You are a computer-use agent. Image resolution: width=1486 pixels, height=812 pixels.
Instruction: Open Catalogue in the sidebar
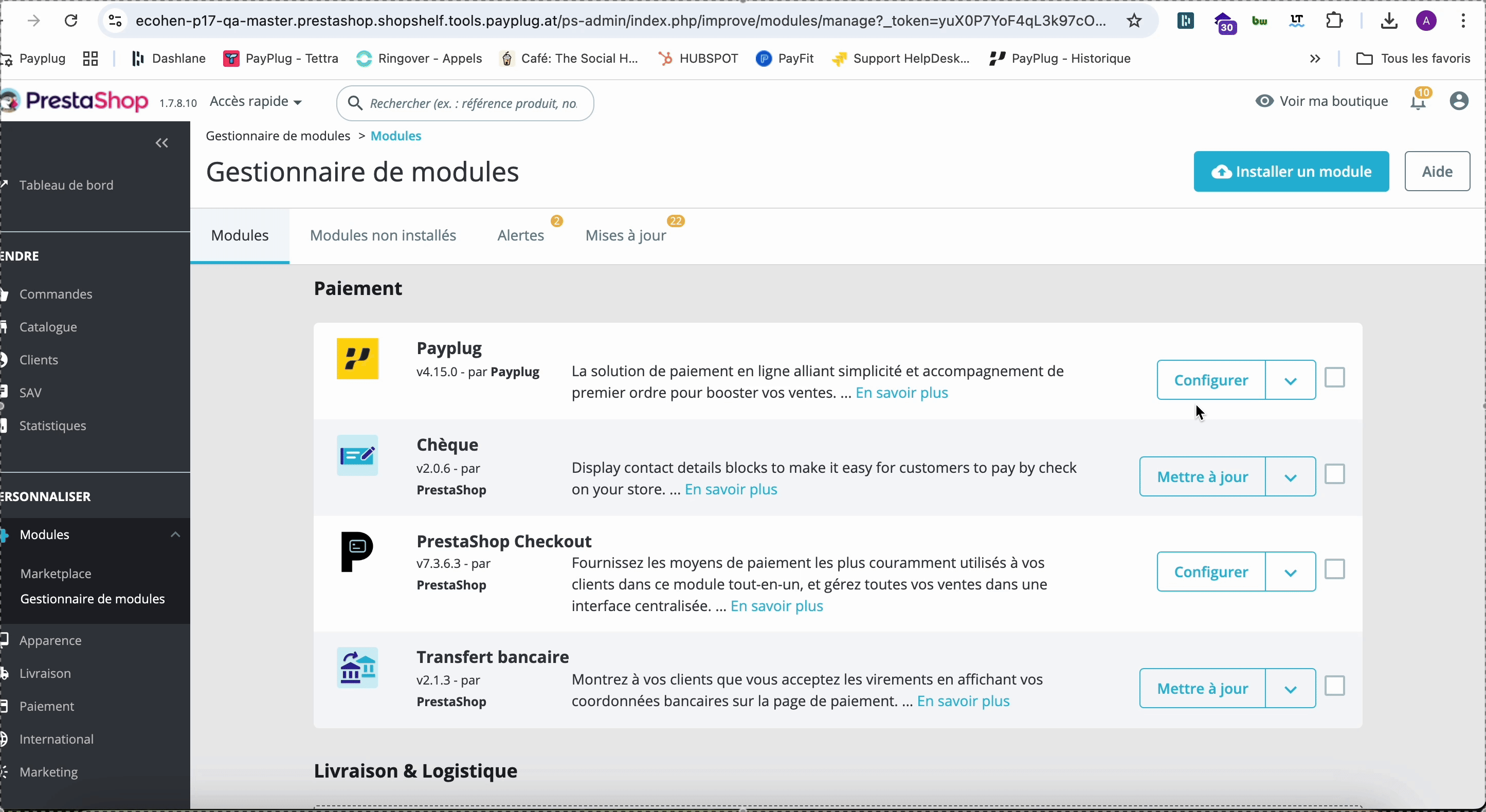click(x=48, y=327)
